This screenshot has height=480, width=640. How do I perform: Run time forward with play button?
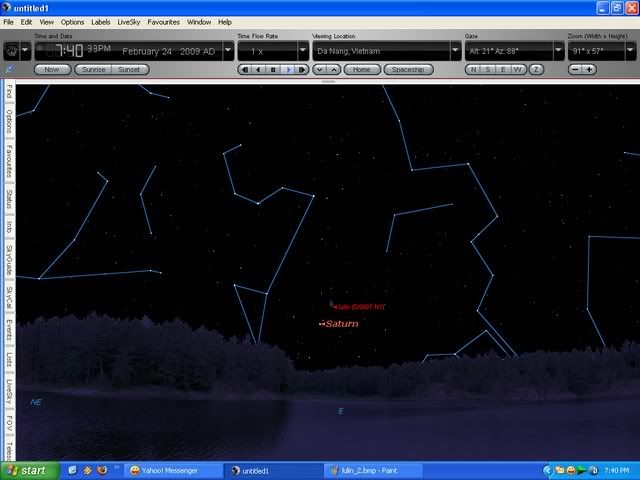288,70
